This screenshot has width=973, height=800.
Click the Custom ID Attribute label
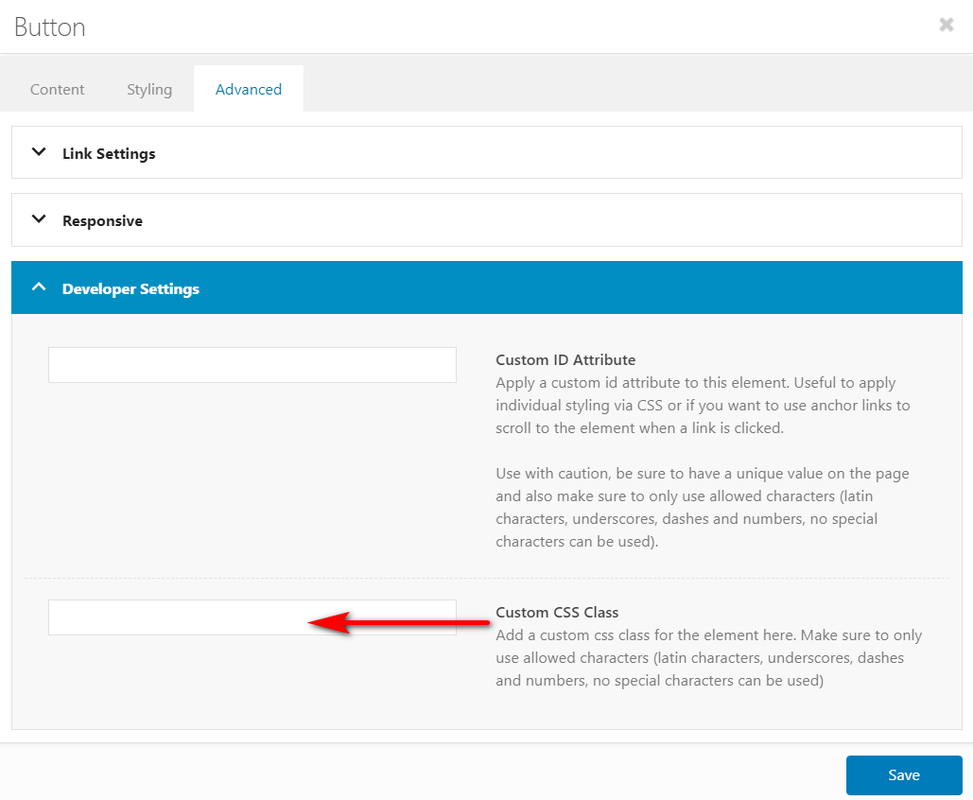tap(565, 360)
